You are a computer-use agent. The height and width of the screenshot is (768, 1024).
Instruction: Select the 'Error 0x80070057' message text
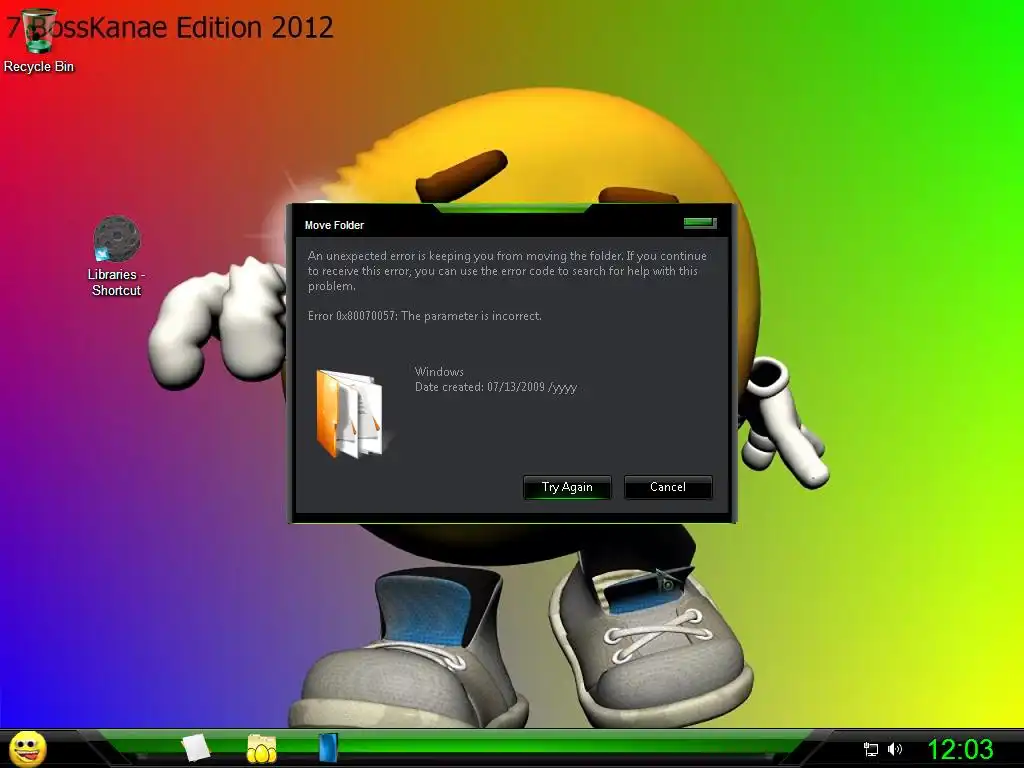[424, 316]
